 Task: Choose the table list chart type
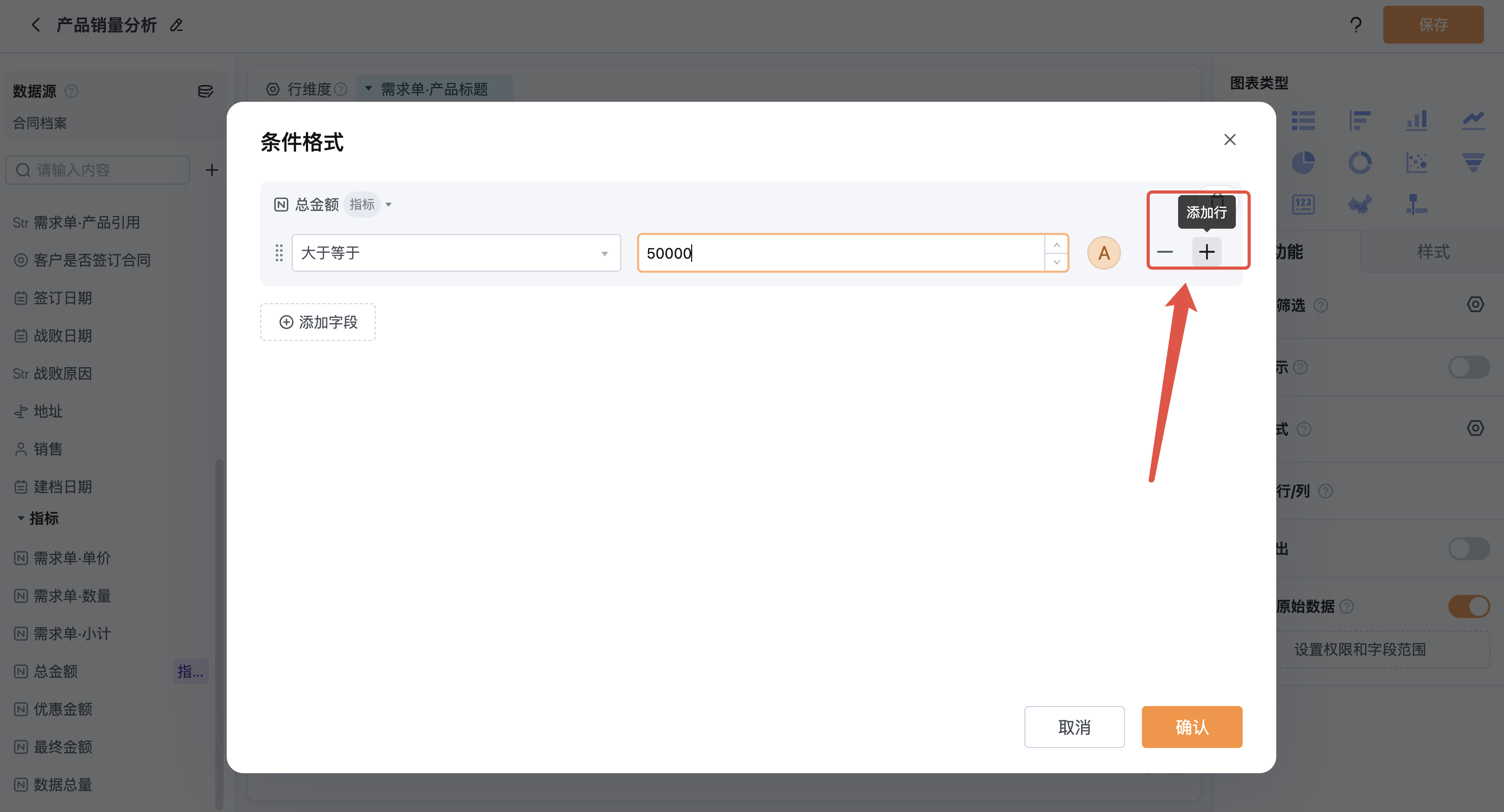pos(1303,121)
